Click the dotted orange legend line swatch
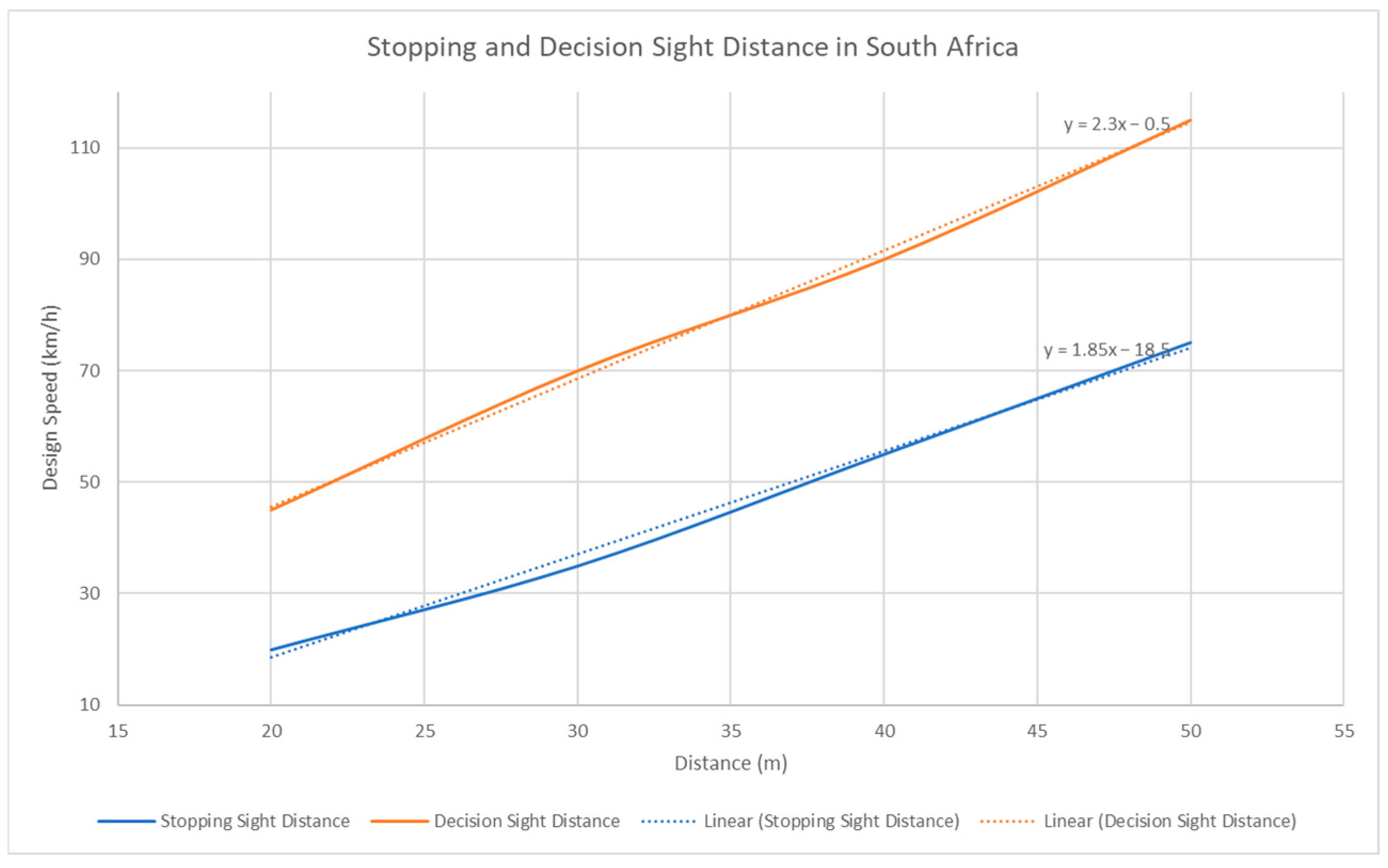Image resolution: width=1388 pixels, height=868 pixels. click(x=1008, y=822)
